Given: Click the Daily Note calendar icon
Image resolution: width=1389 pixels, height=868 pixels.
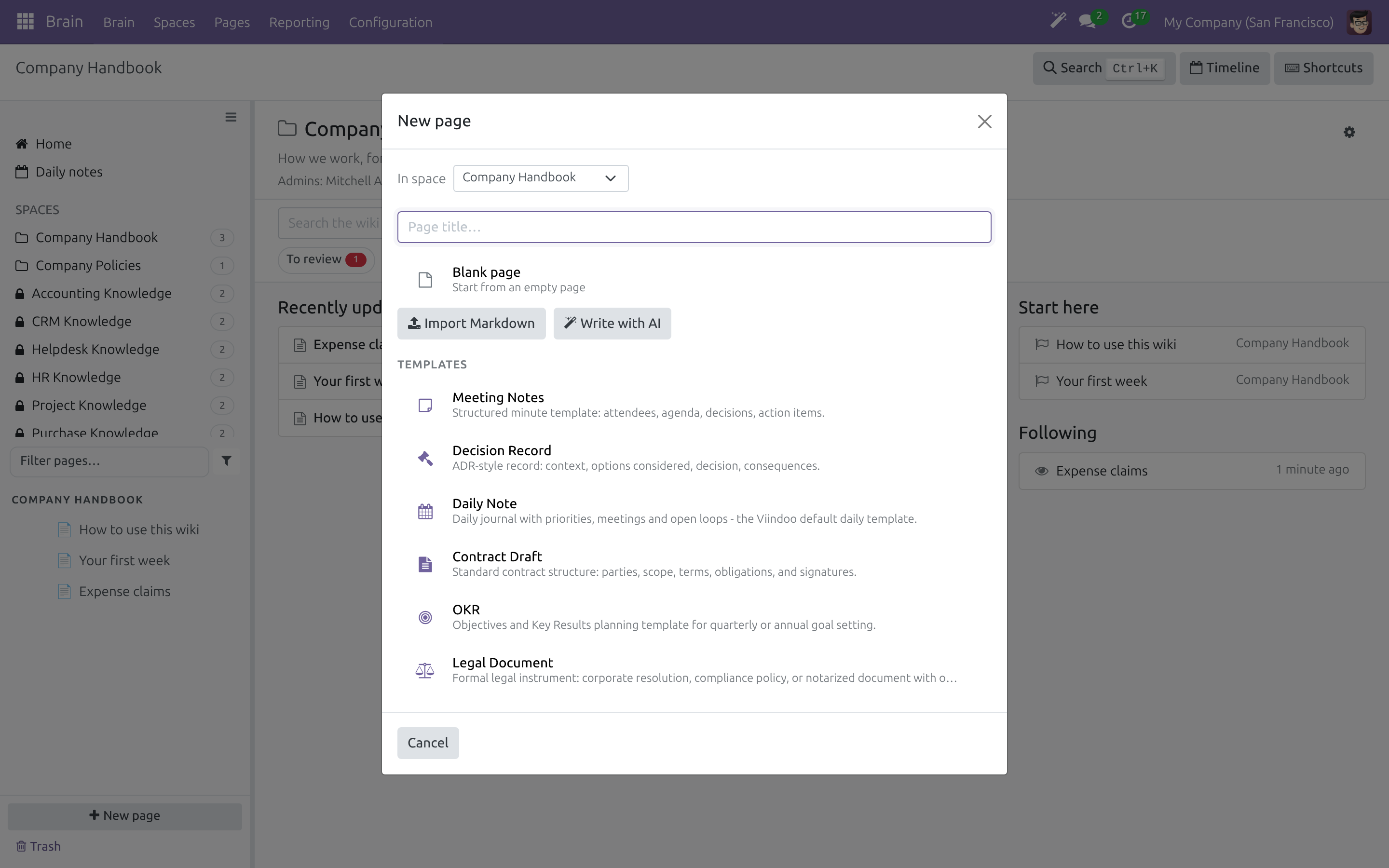Looking at the screenshot, I should point(425,512).
